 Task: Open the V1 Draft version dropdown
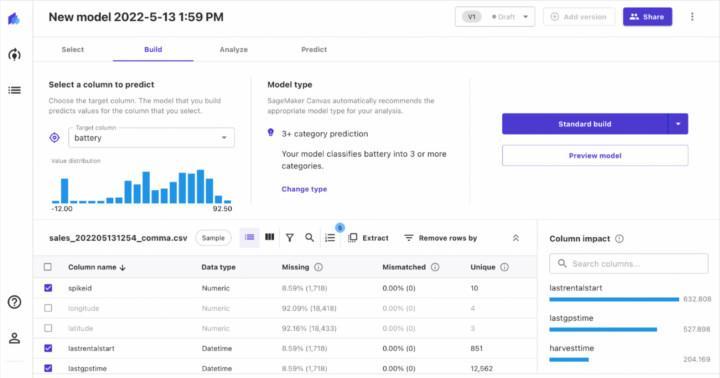(495, 17)
